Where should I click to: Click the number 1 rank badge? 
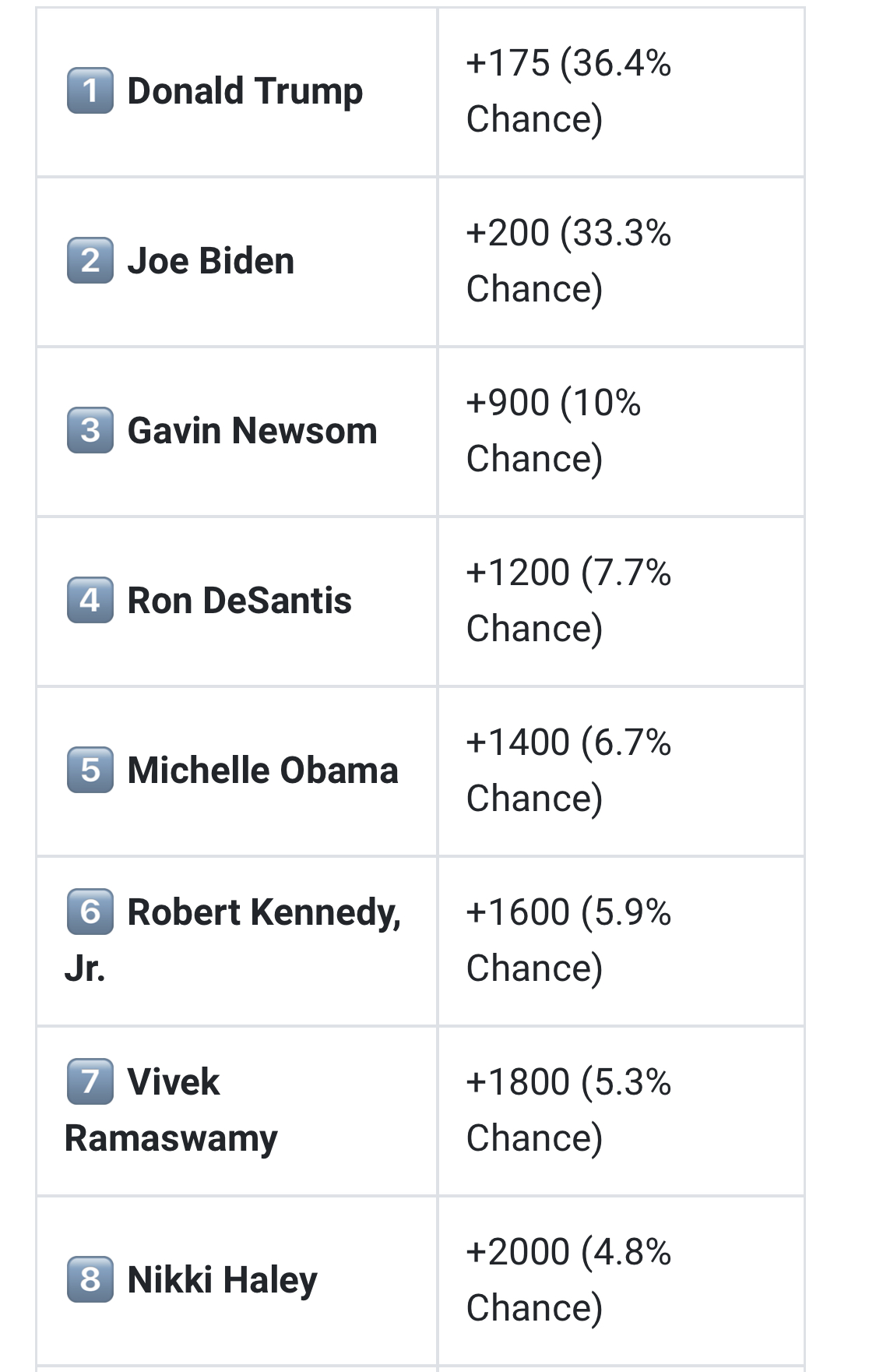(90, 91)
